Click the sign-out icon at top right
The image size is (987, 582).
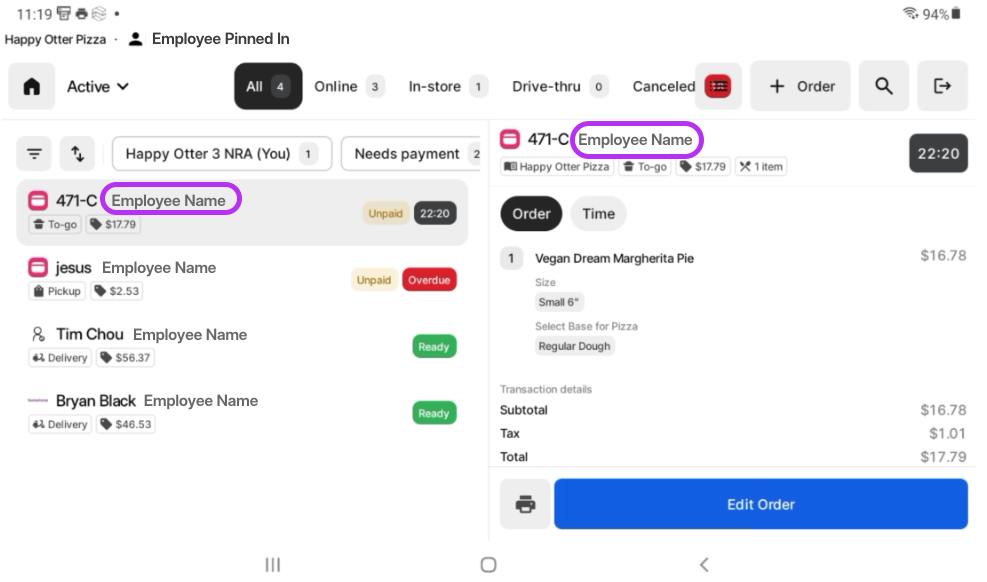pos(942,86)
